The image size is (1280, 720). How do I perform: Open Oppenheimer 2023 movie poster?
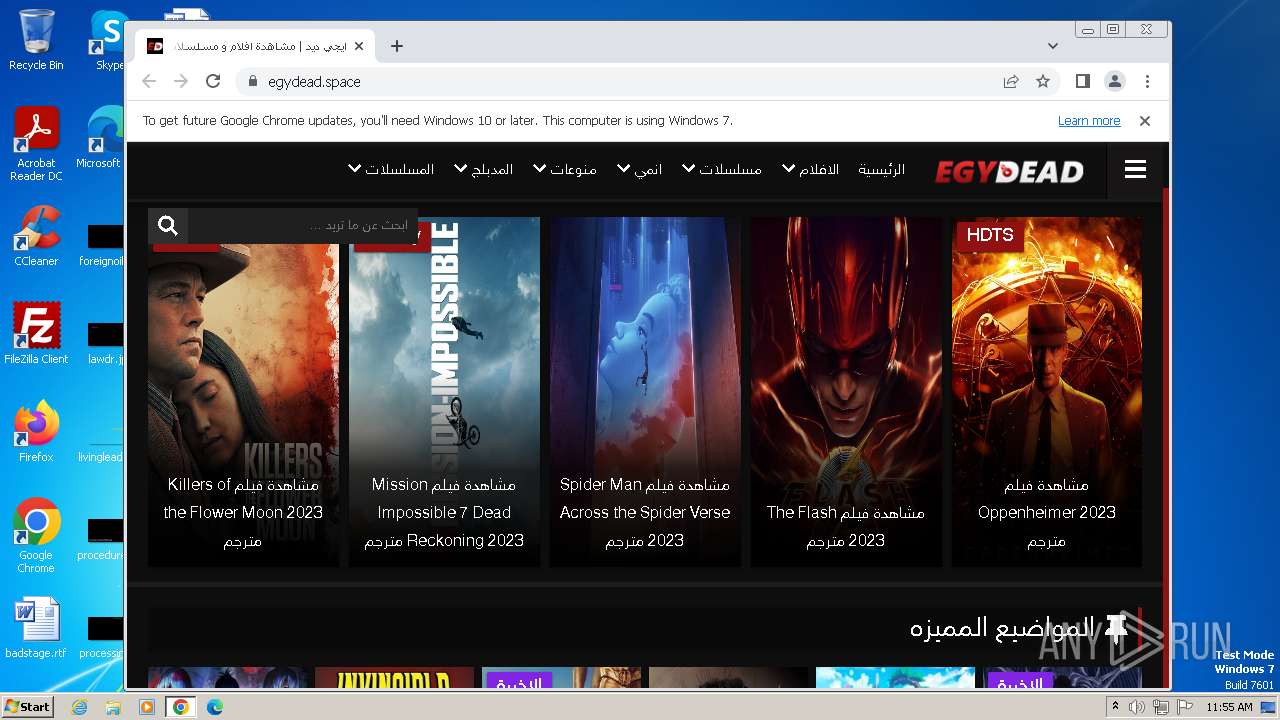tap(1046, 392)
